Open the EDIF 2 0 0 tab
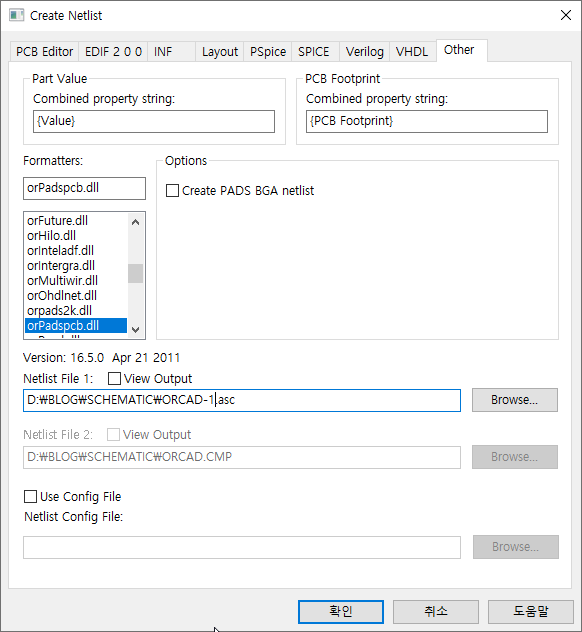This screenshot has width=582, height=632. pyautogui.click(x=113, y=52)
